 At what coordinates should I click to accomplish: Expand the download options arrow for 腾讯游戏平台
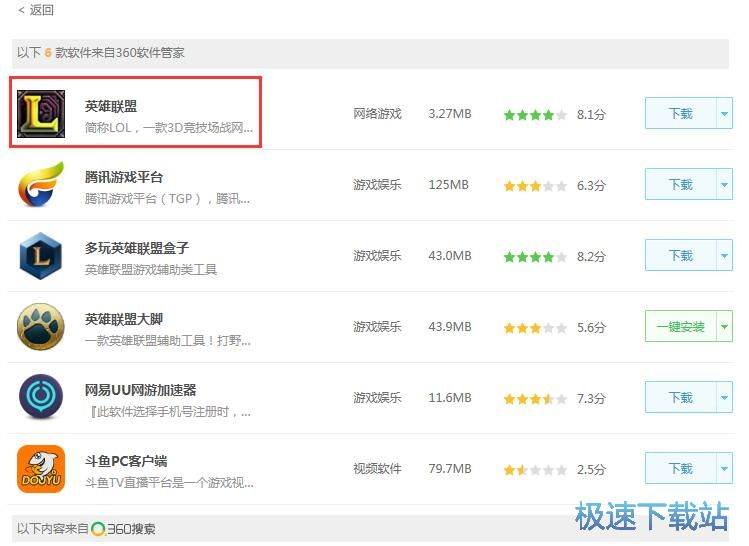[725, 184]
